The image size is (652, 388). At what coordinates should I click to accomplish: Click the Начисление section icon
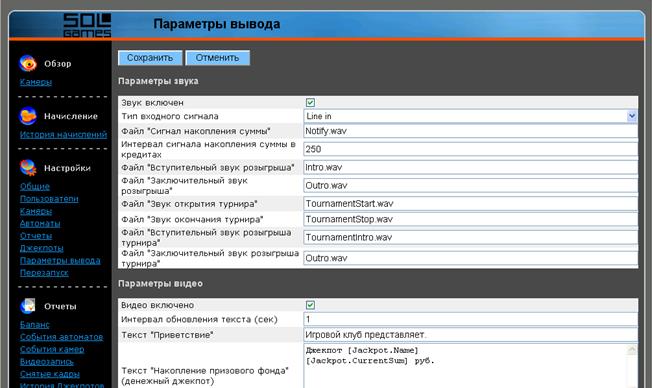point(28,116)
